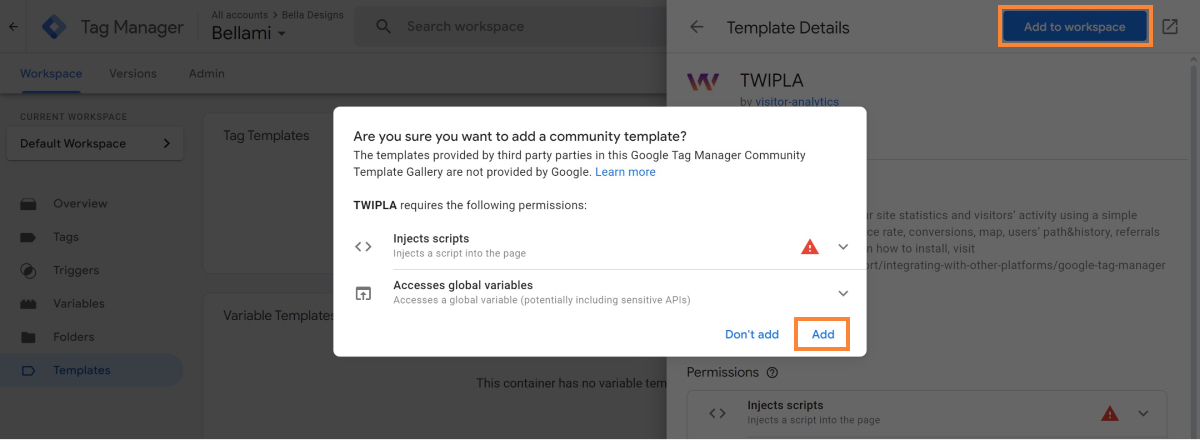
Task: Open template in new window icon
Action: (1170, 27)
